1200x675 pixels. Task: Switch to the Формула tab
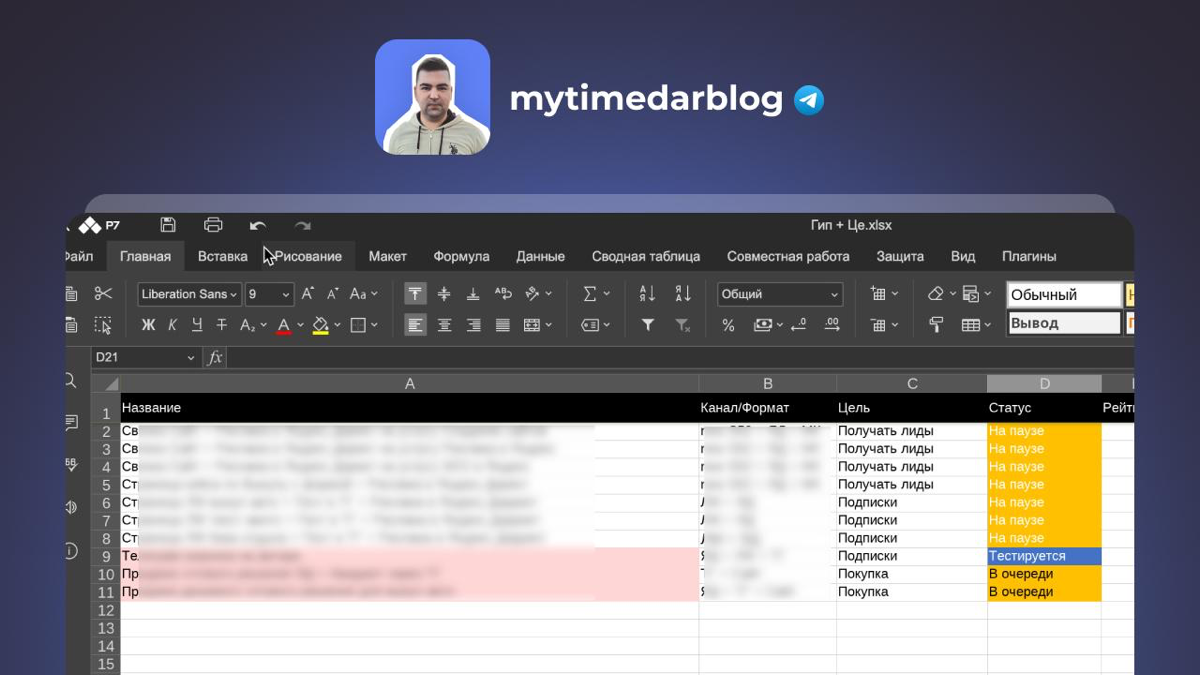[x=461, y=256]
